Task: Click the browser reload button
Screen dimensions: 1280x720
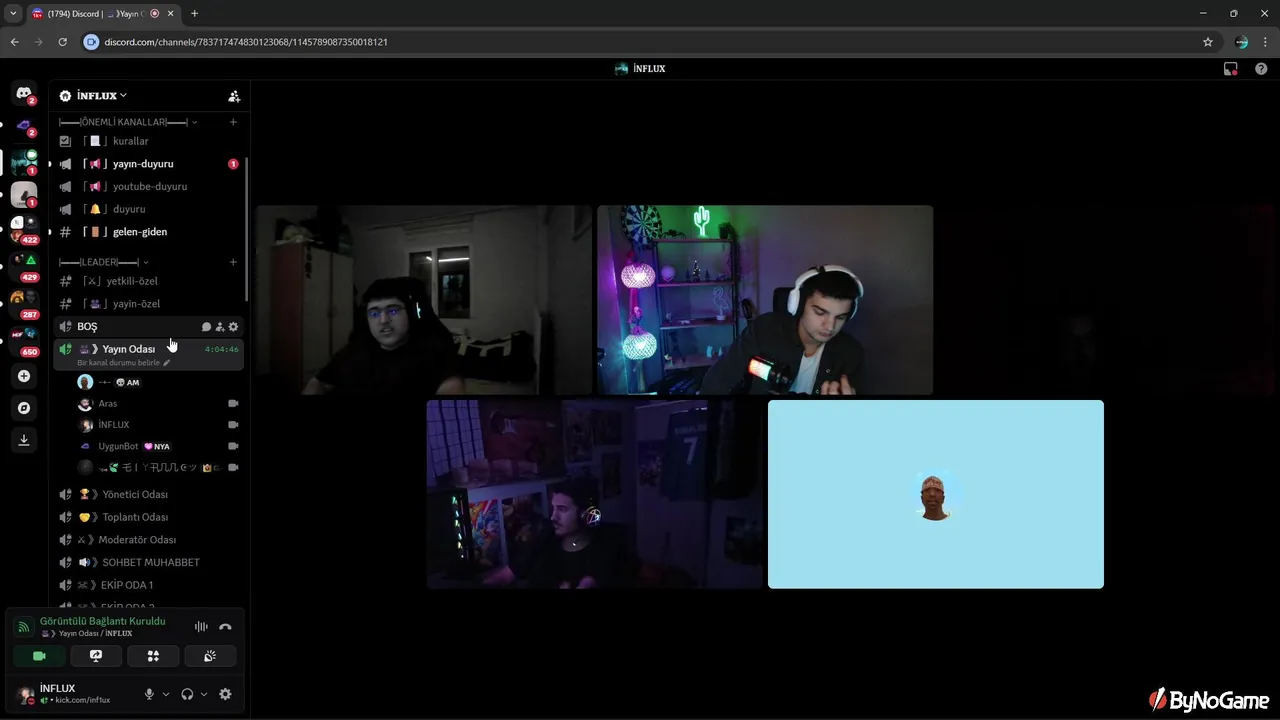Action: tap(62, 42)
